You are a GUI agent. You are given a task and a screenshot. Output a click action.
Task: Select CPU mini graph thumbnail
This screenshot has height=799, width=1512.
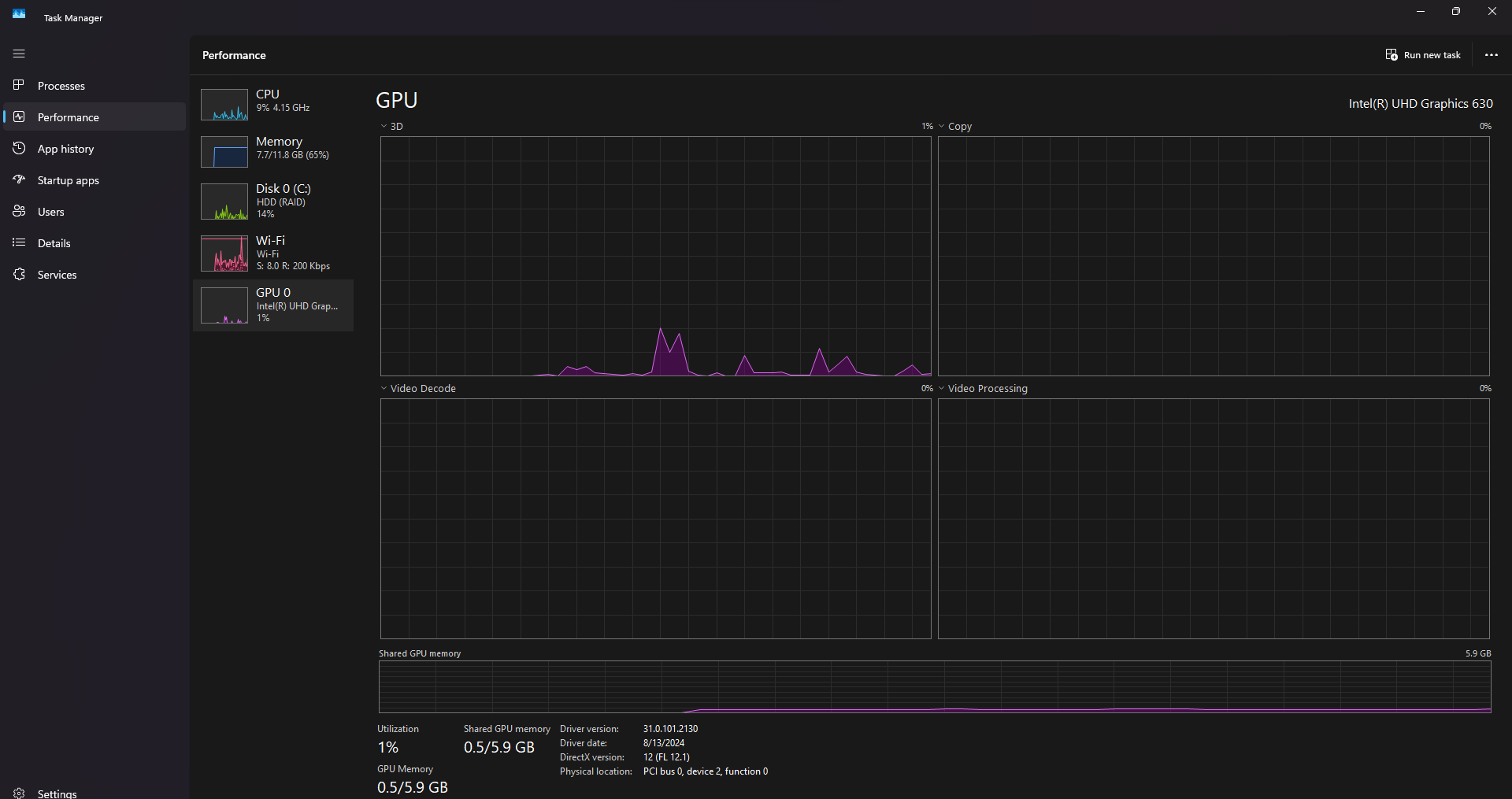[224, 105]
